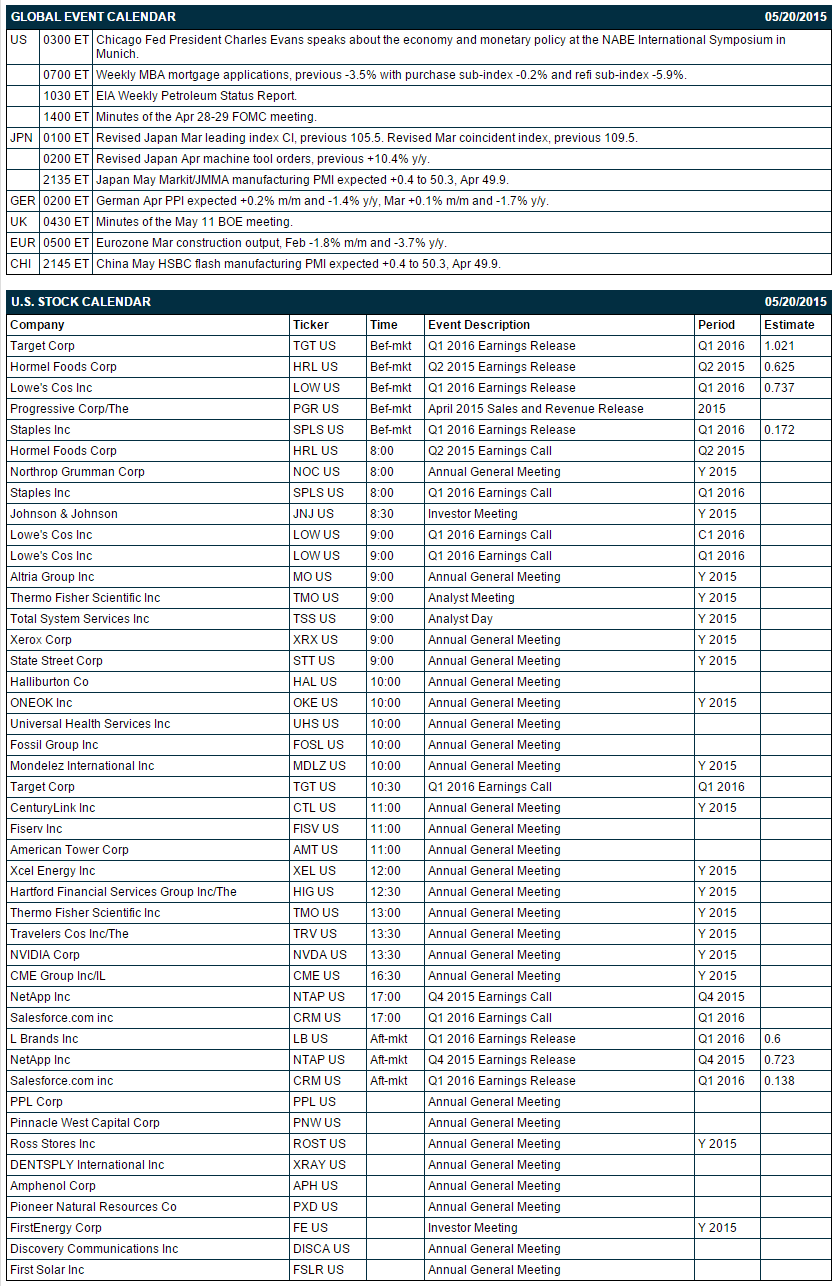Viewport: 837px width, 1286px height.
Task: Click the 0700 ET time cell
Action: coord(66,75)
